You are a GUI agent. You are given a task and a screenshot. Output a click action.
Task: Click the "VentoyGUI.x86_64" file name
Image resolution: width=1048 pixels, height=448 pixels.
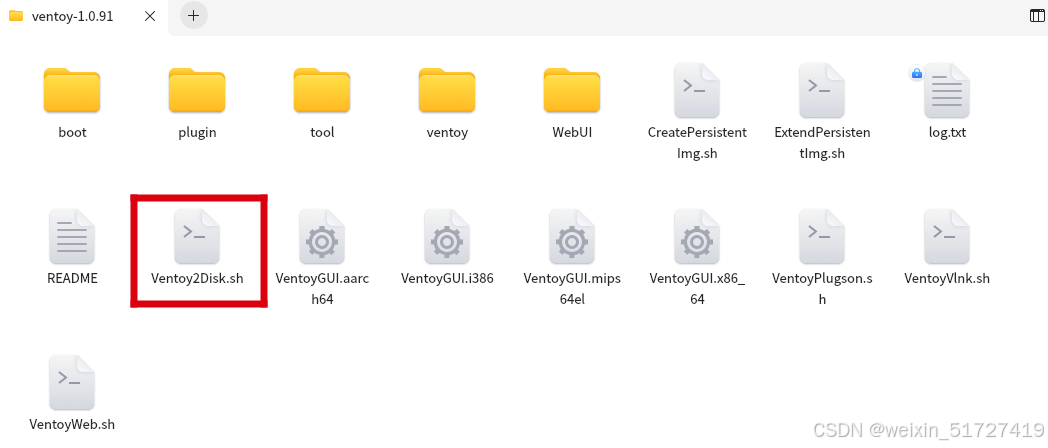[697, 288]
